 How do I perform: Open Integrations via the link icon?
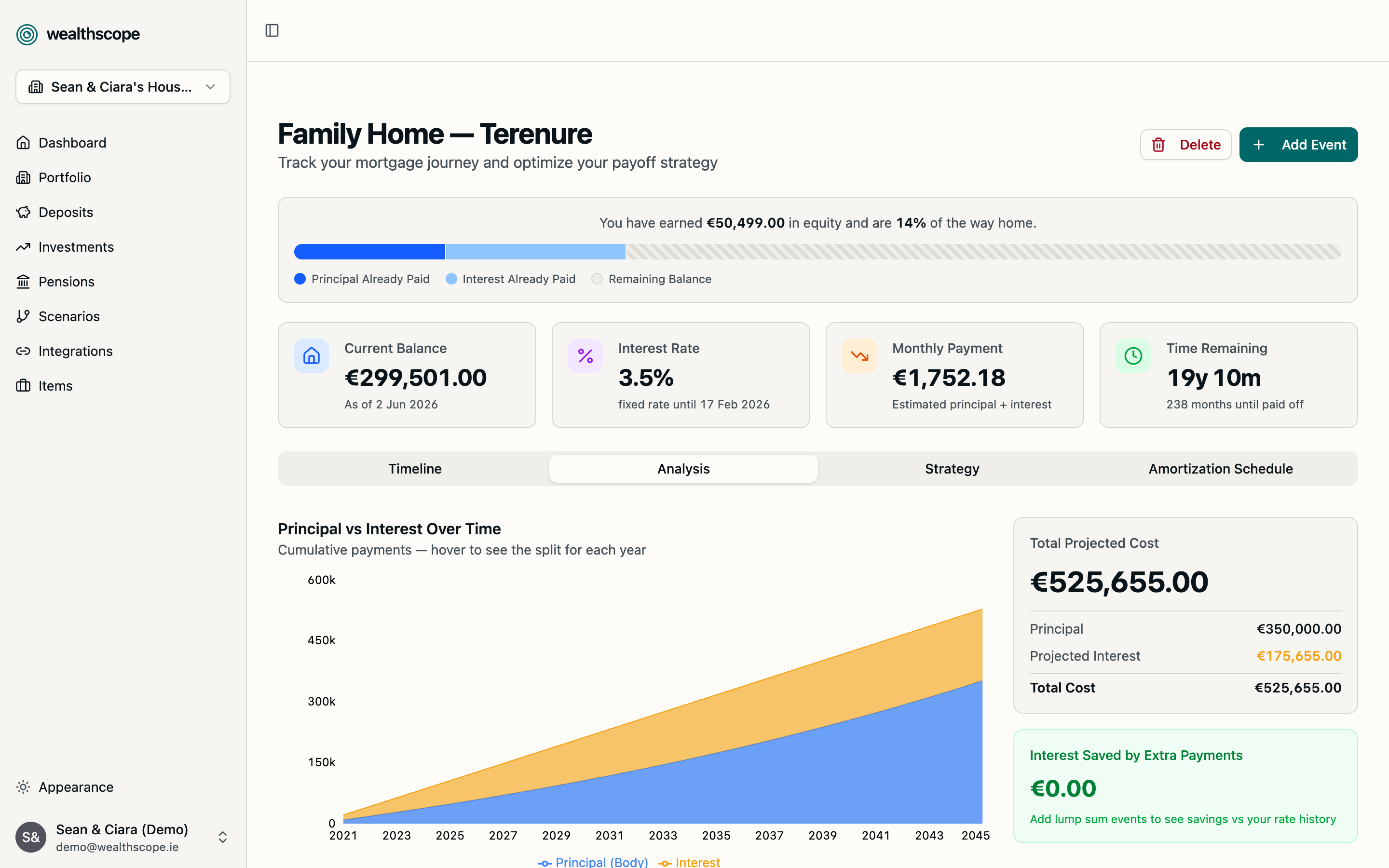pos(23,351)
